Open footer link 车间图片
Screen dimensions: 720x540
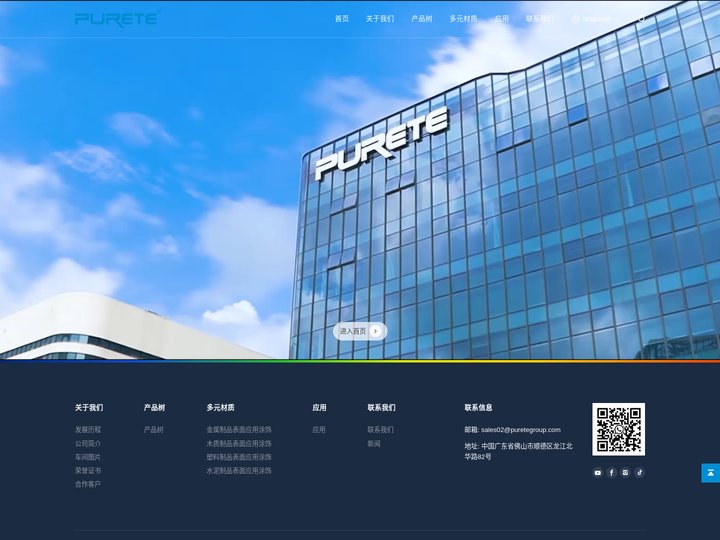click(88, 457)
